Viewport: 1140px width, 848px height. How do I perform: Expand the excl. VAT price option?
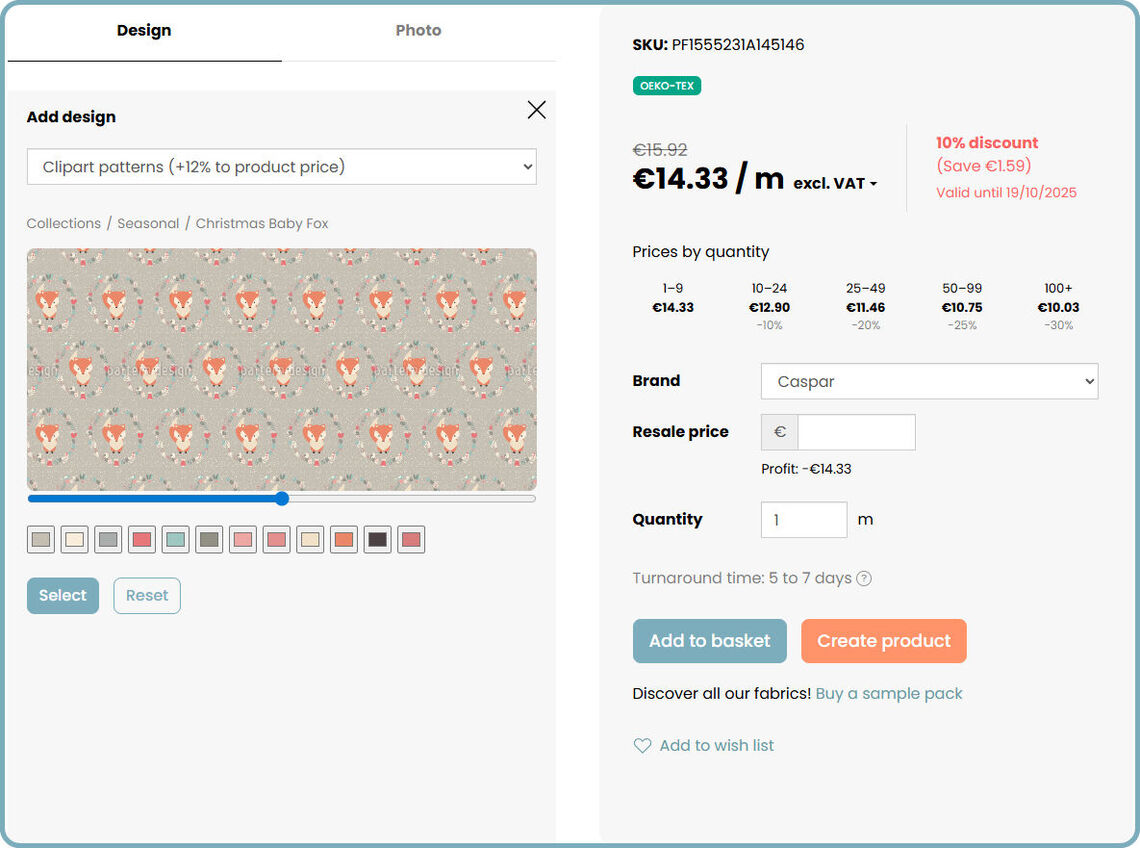coord(835,184)
